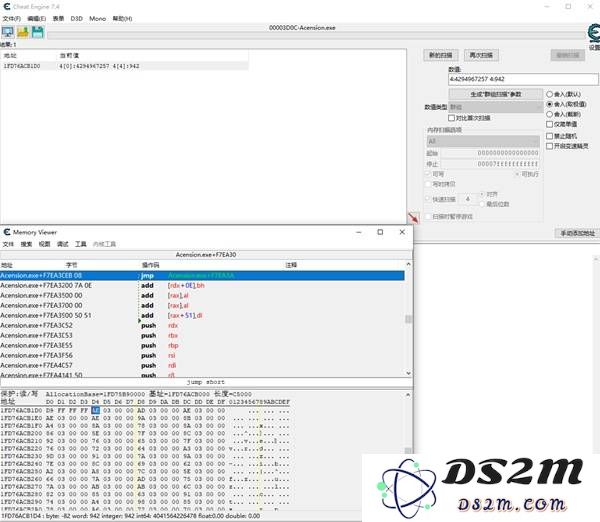Select the push rsi instruction row
This screenshot has height=522, width=600.
pos(202,355)
